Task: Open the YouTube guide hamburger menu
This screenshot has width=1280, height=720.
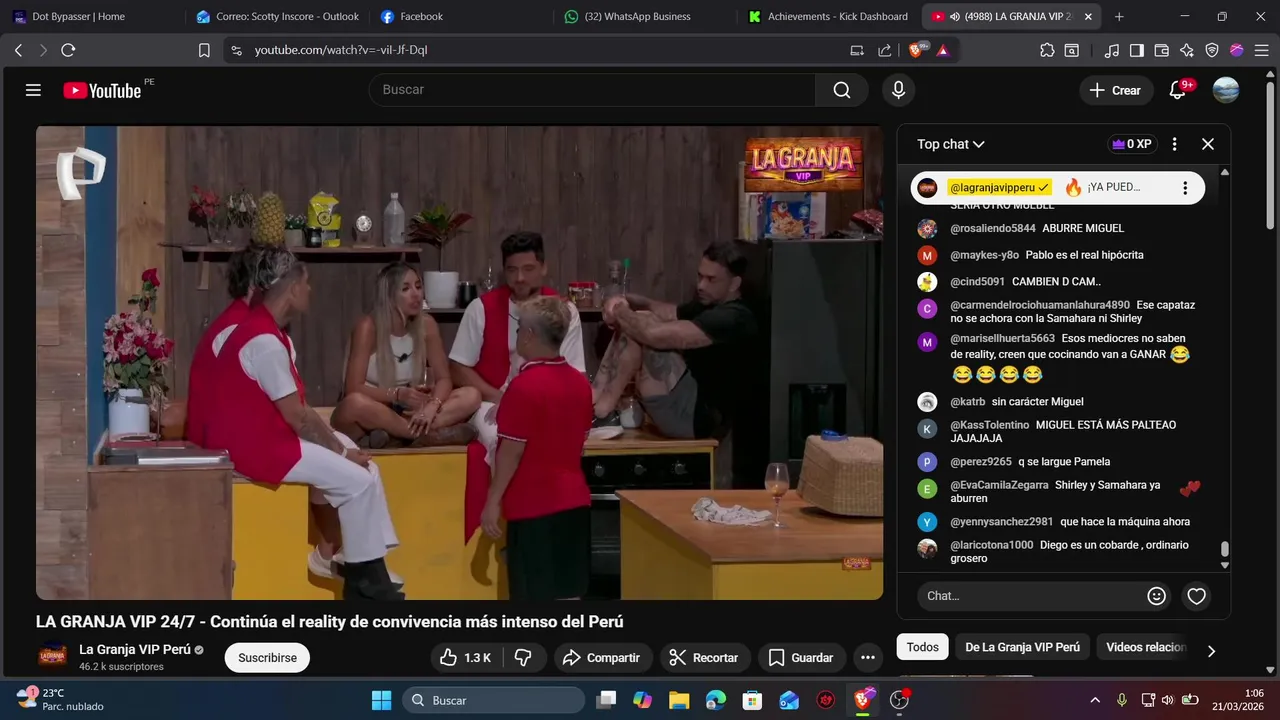Action: [33, 90]
